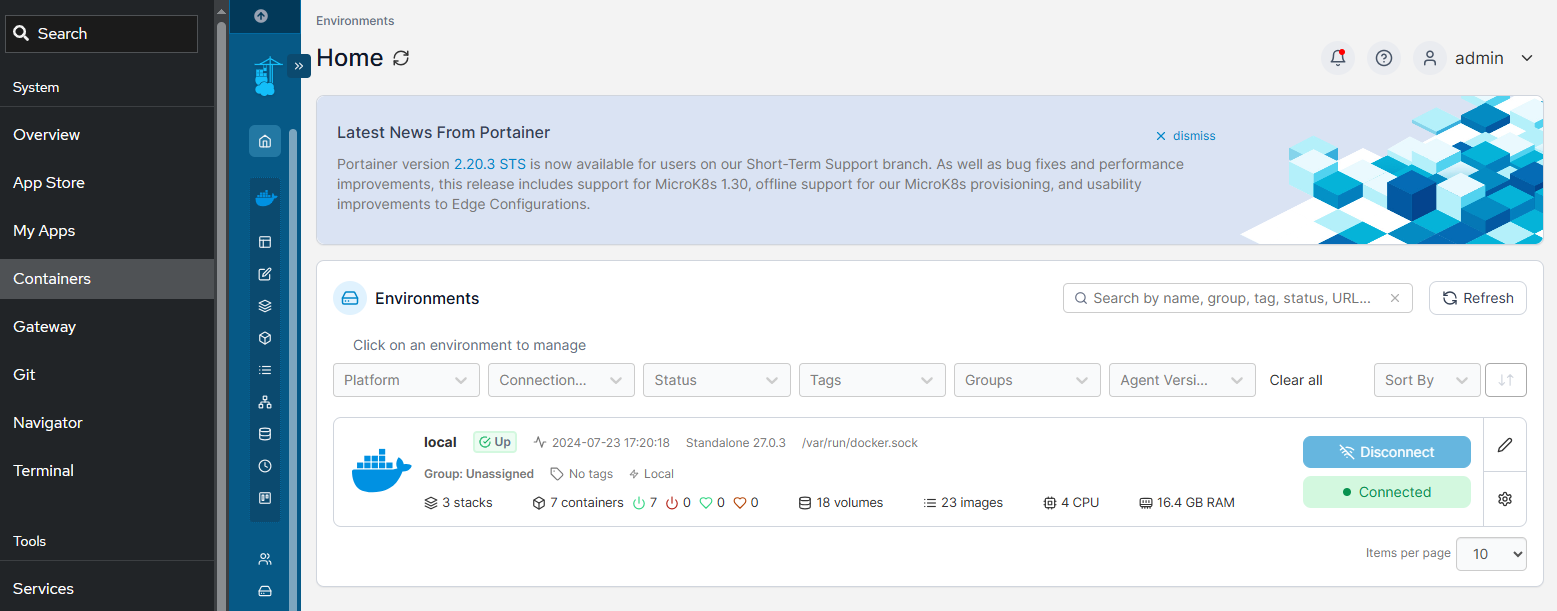Expand the Portainer sidebar with double chevron
This screenshot has width=1557, height=611.
pyautogui.click(x=299, y=65)
